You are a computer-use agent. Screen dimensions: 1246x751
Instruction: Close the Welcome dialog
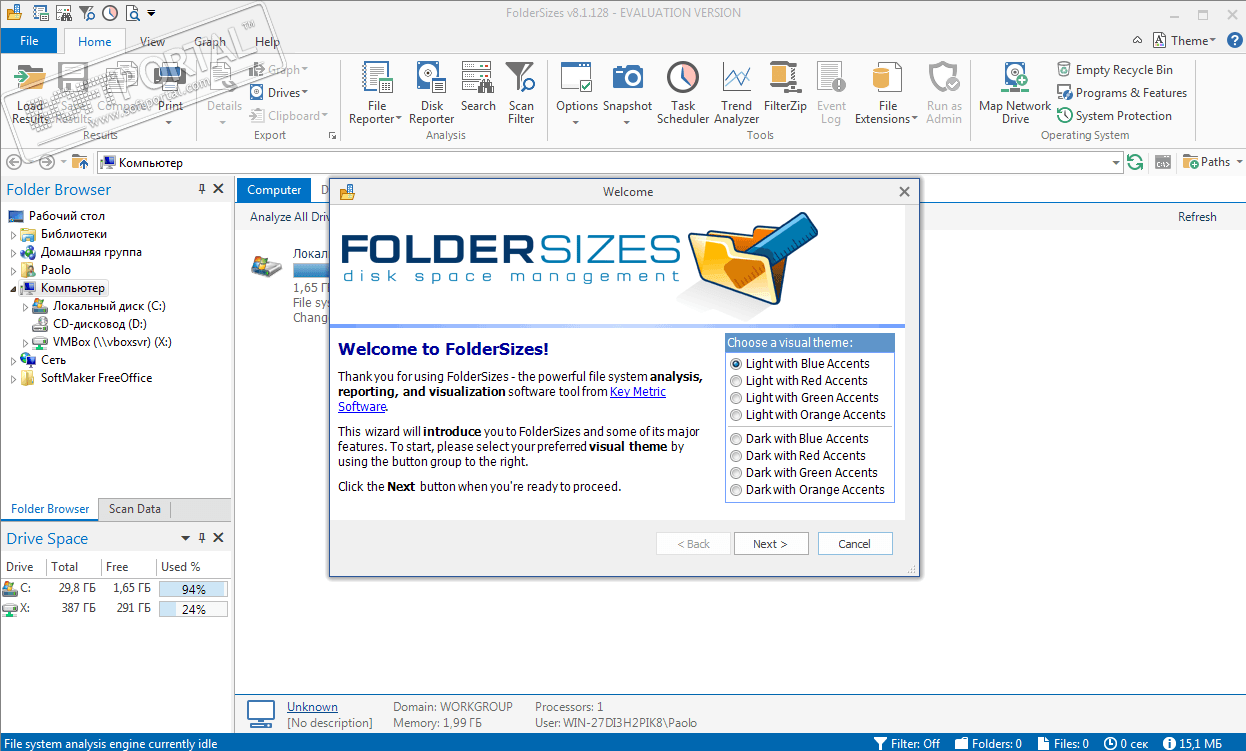[904, 192]
